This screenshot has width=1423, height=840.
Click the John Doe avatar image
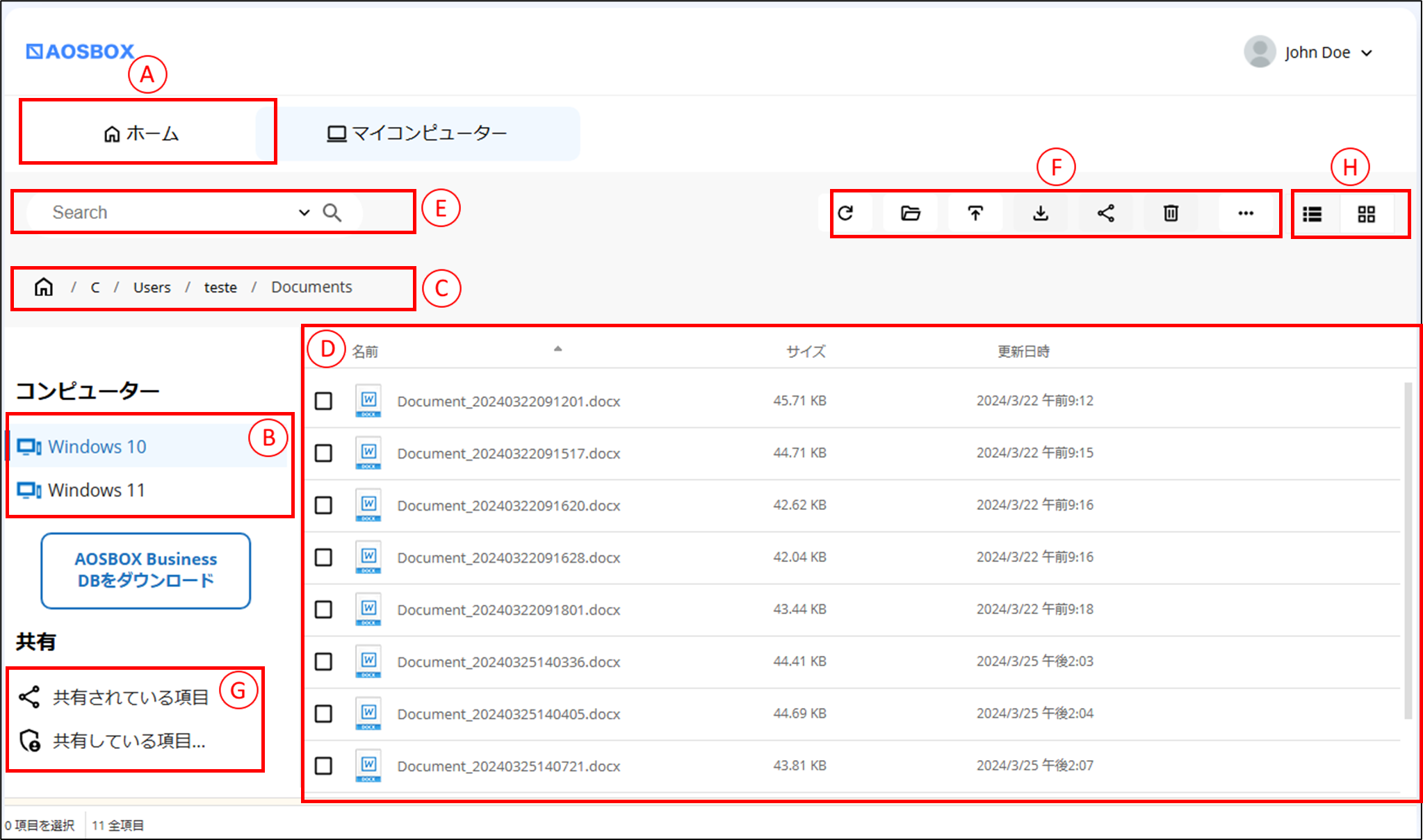1260,52
